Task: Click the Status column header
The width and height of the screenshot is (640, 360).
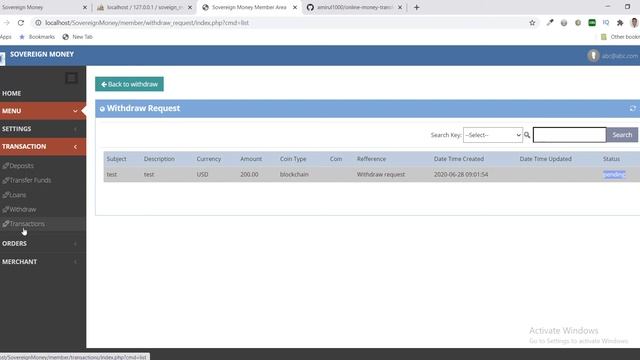Action: coord(611,159)
